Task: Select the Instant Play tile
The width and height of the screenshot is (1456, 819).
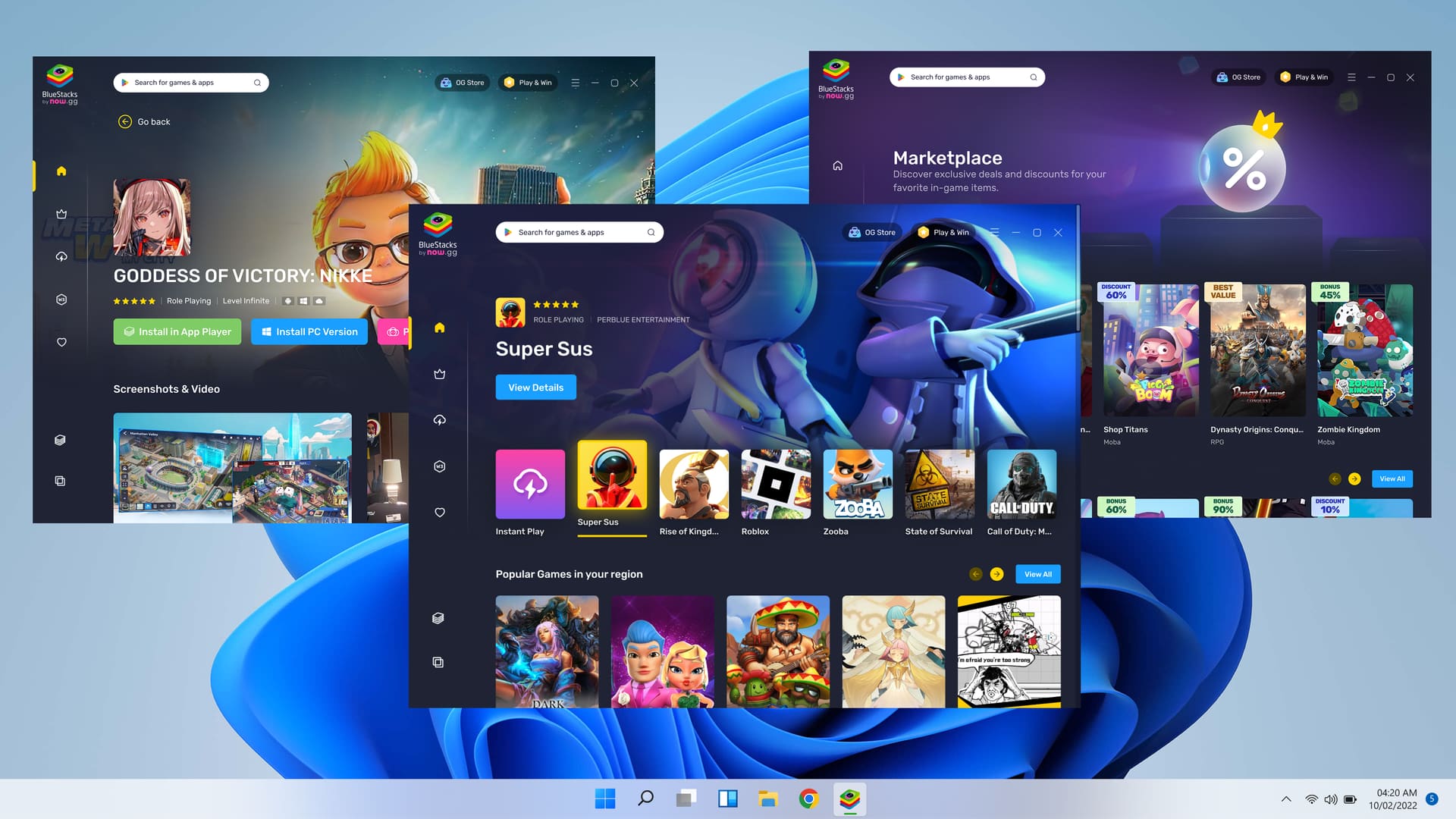Action: pyautogui.click(x=530, y=493)
